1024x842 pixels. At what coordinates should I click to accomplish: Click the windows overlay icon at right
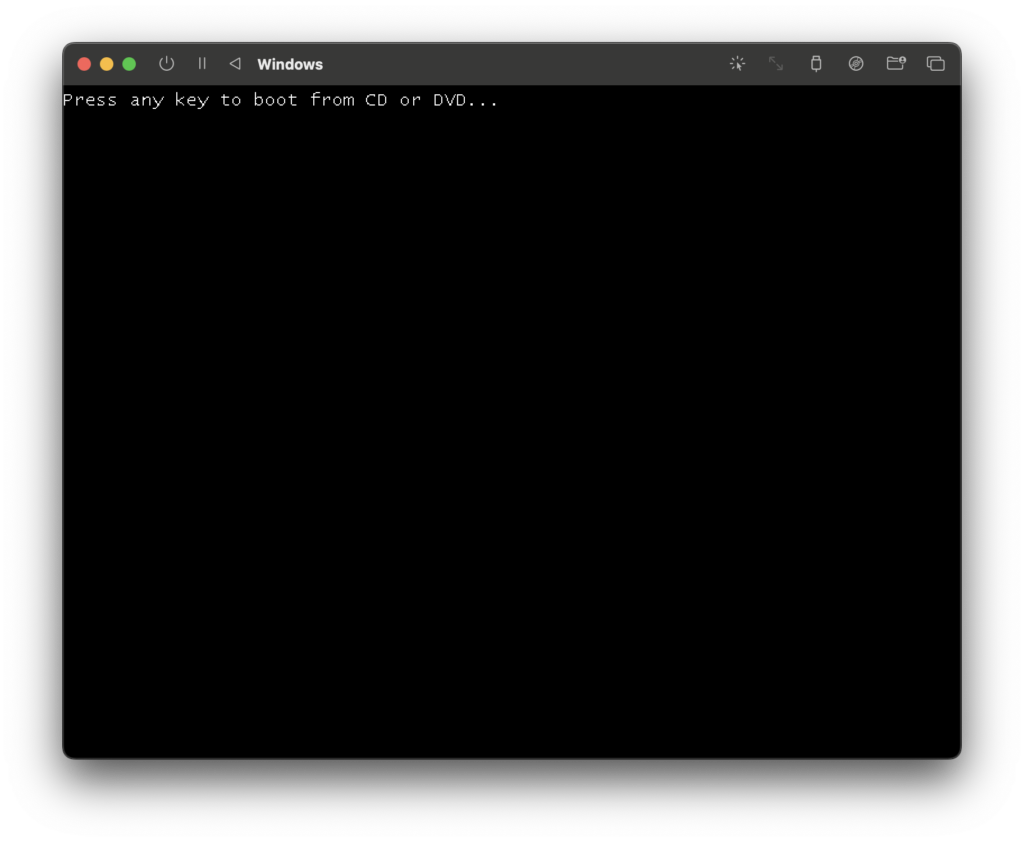935,63
